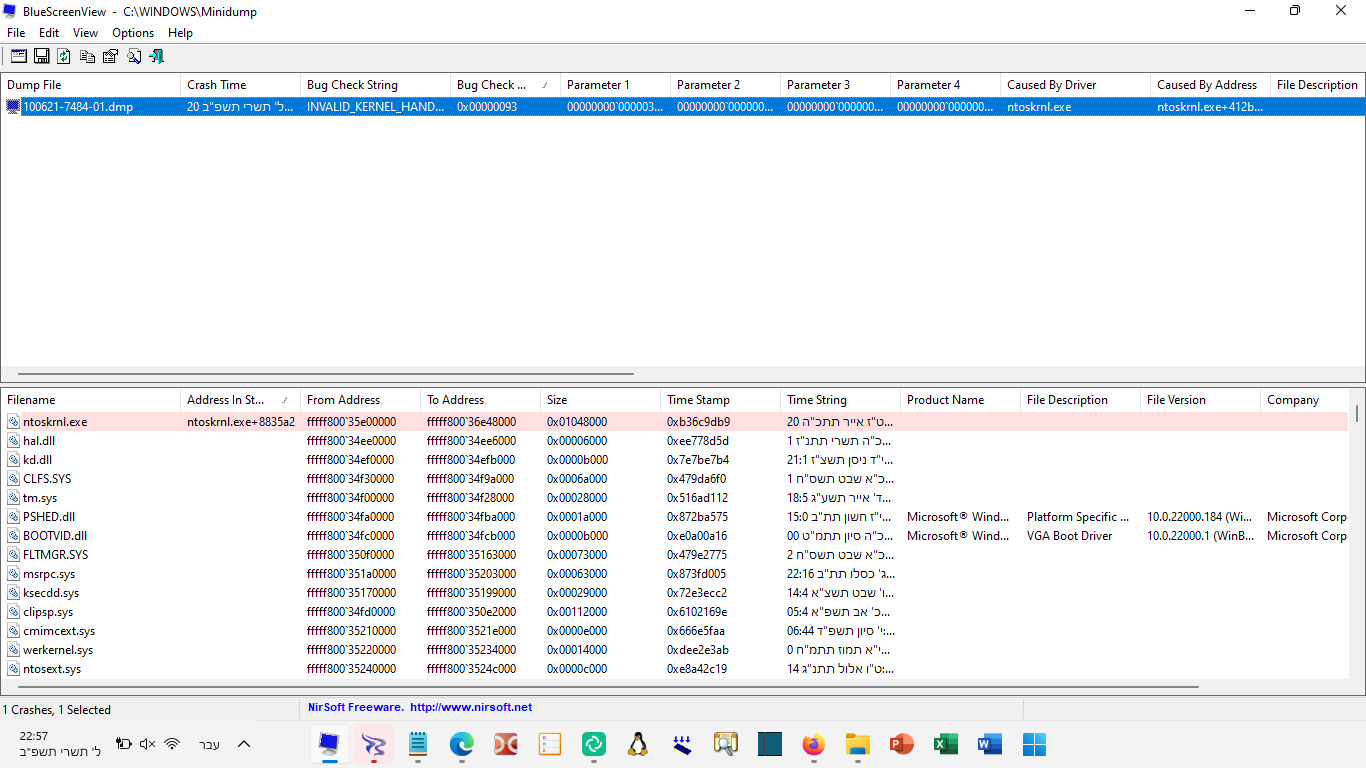Open the File menu
The image size is (1366, 768).
coord(16,33)
